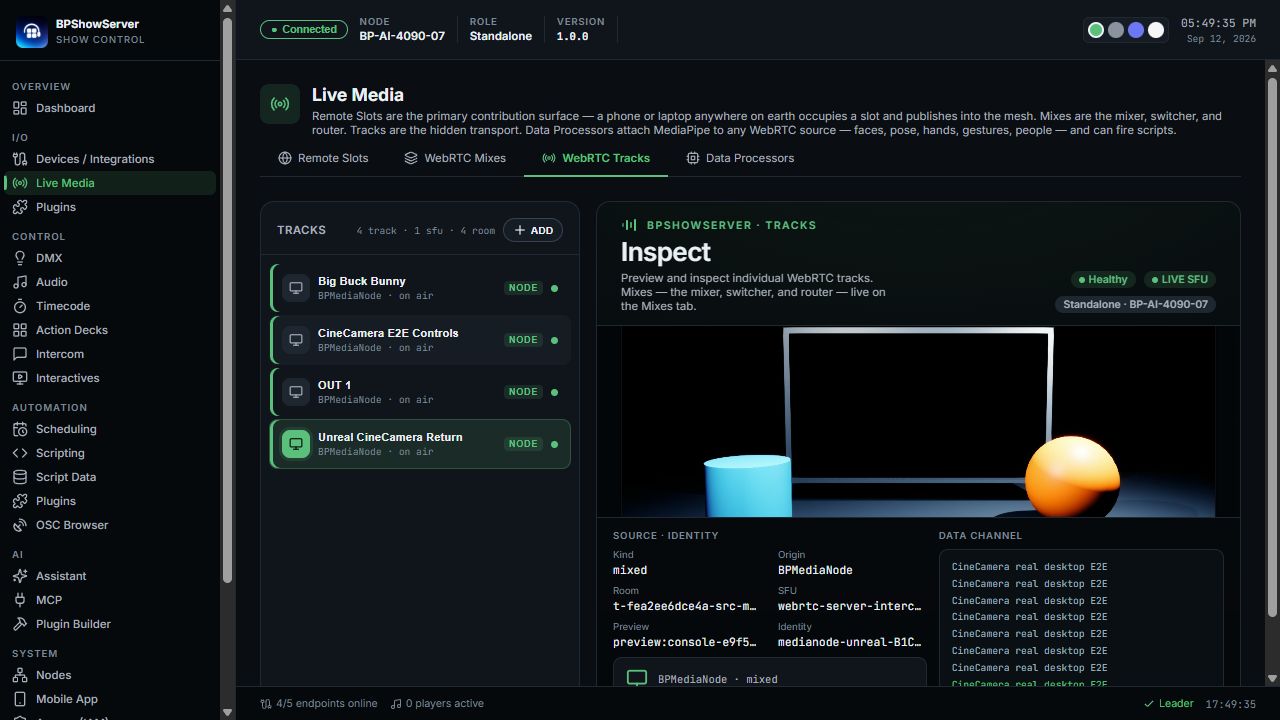Open the Plugin Builder hammer icon
1280x720 pixels.
(x=20, y=624)
